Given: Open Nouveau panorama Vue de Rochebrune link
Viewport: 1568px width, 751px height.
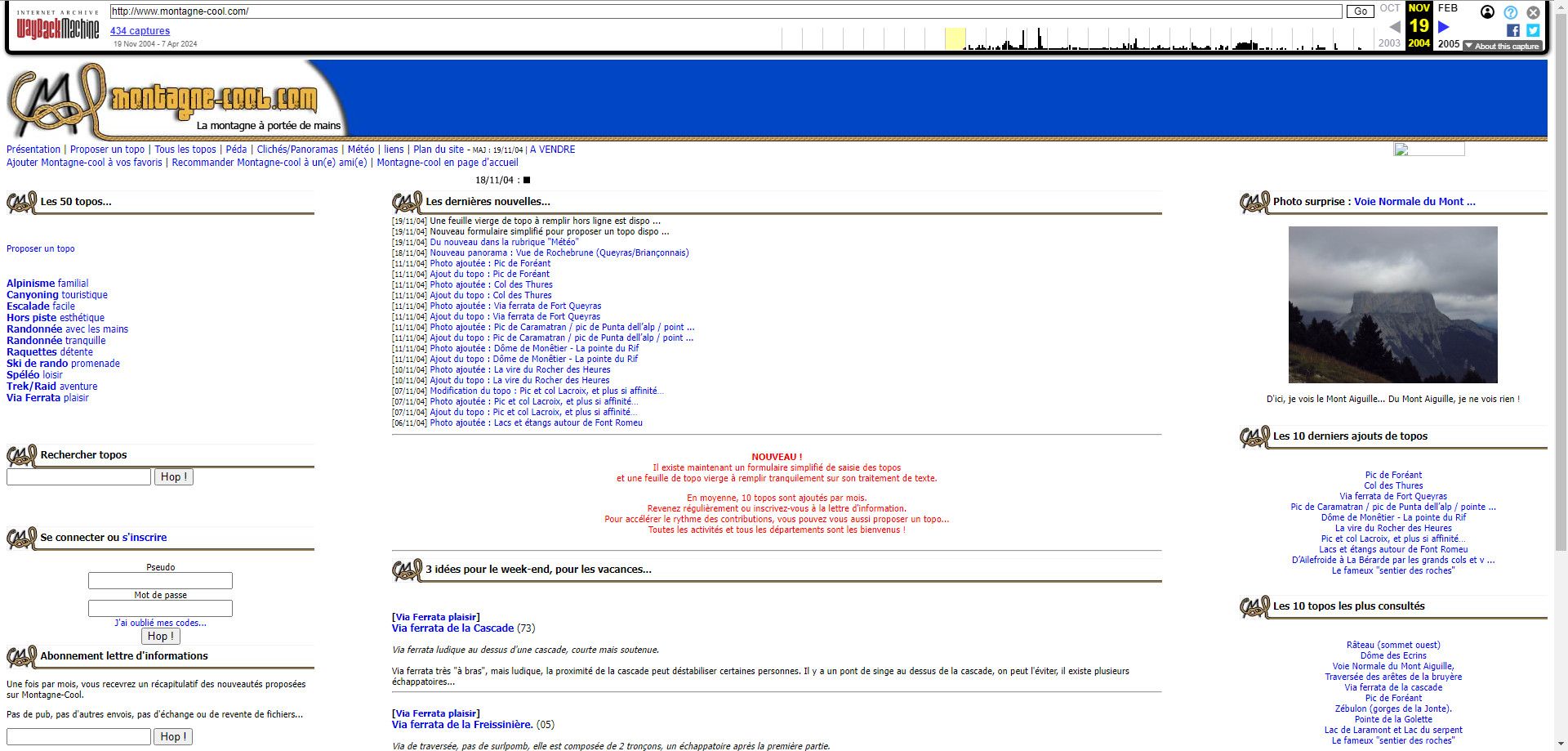Looking at the screenshot, I should (x=559, y=253).
